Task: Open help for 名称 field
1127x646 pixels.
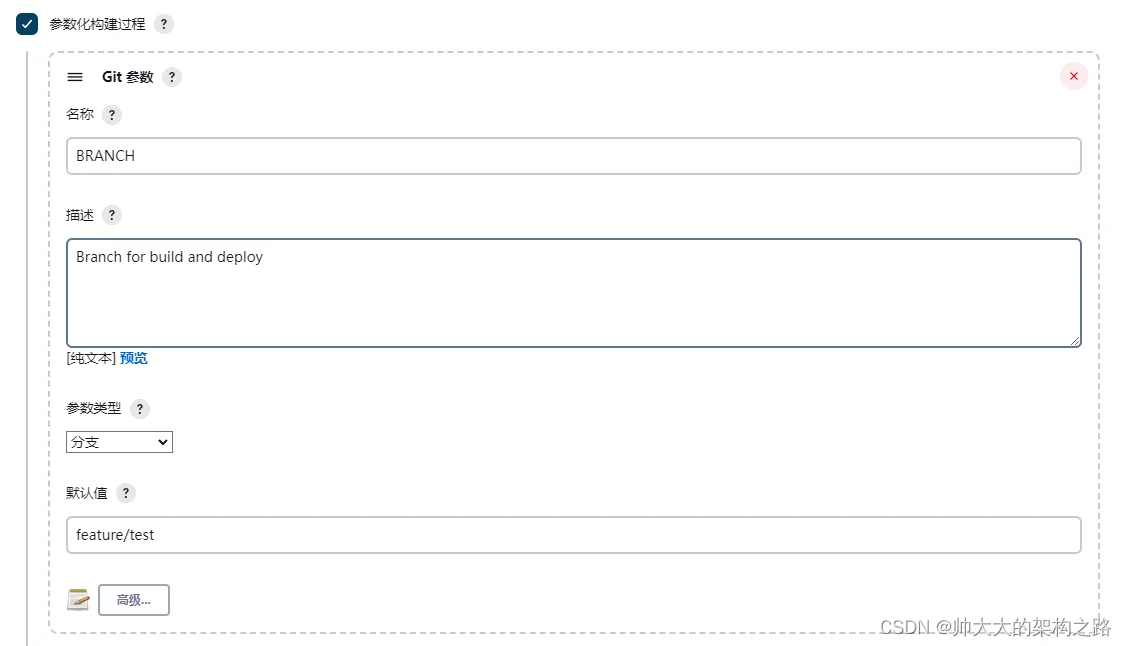Action: tap(112, 115)
